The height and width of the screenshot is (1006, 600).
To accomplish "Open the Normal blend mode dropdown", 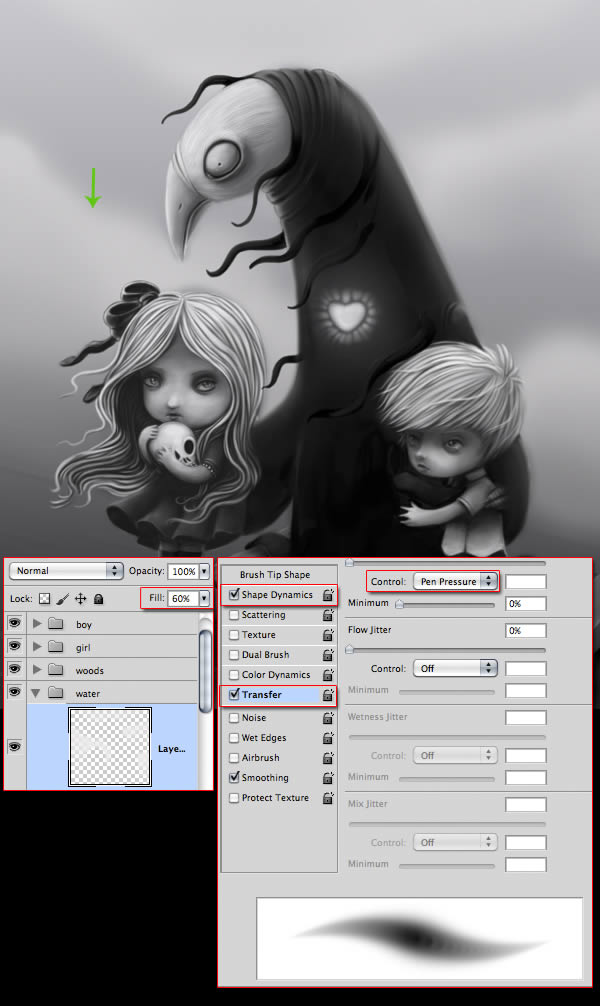I will tap(66, 570).
